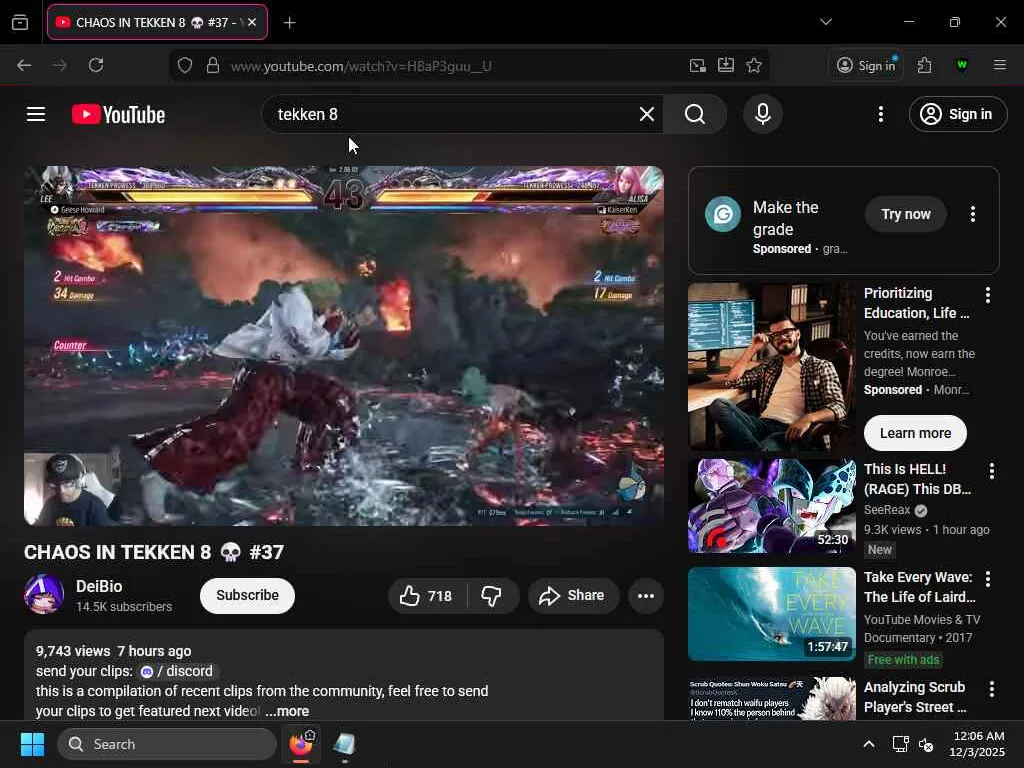Open options menu on 'Make the grade' ad

972,214
